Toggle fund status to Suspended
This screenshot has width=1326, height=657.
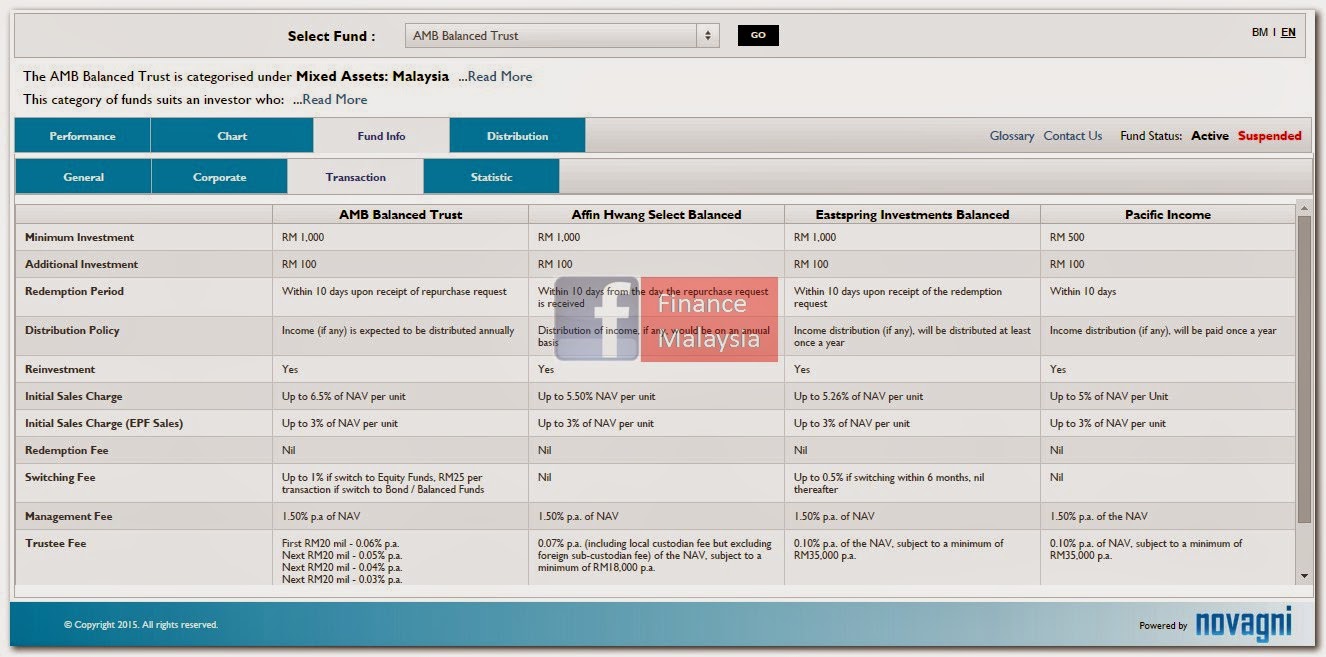pyautogui.click(x=1271, y=135)
